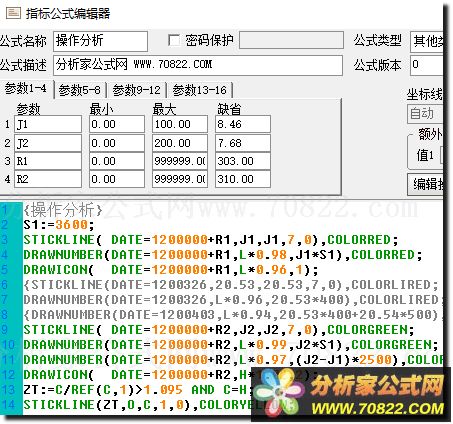Screen dimensions: 453x424
Task: Switch to the 参数5-8 tab
Action: (80, 90)
